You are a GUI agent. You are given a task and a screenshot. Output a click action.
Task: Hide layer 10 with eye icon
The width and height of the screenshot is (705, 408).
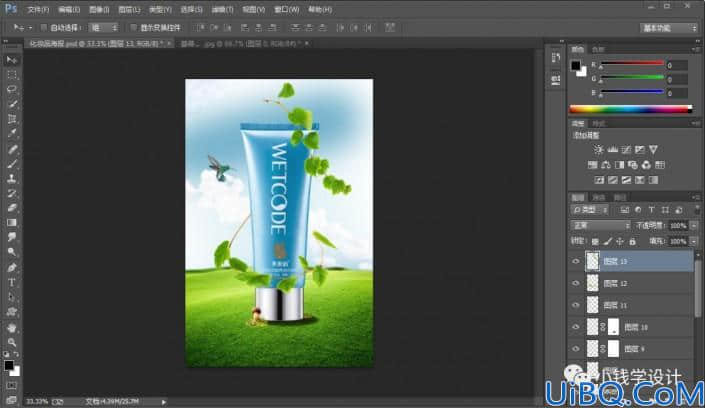576,327
